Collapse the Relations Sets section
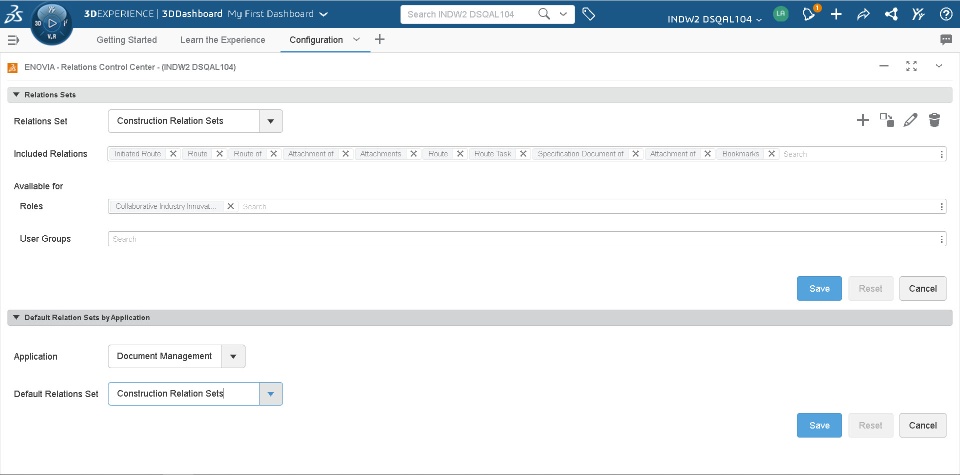 16,95
